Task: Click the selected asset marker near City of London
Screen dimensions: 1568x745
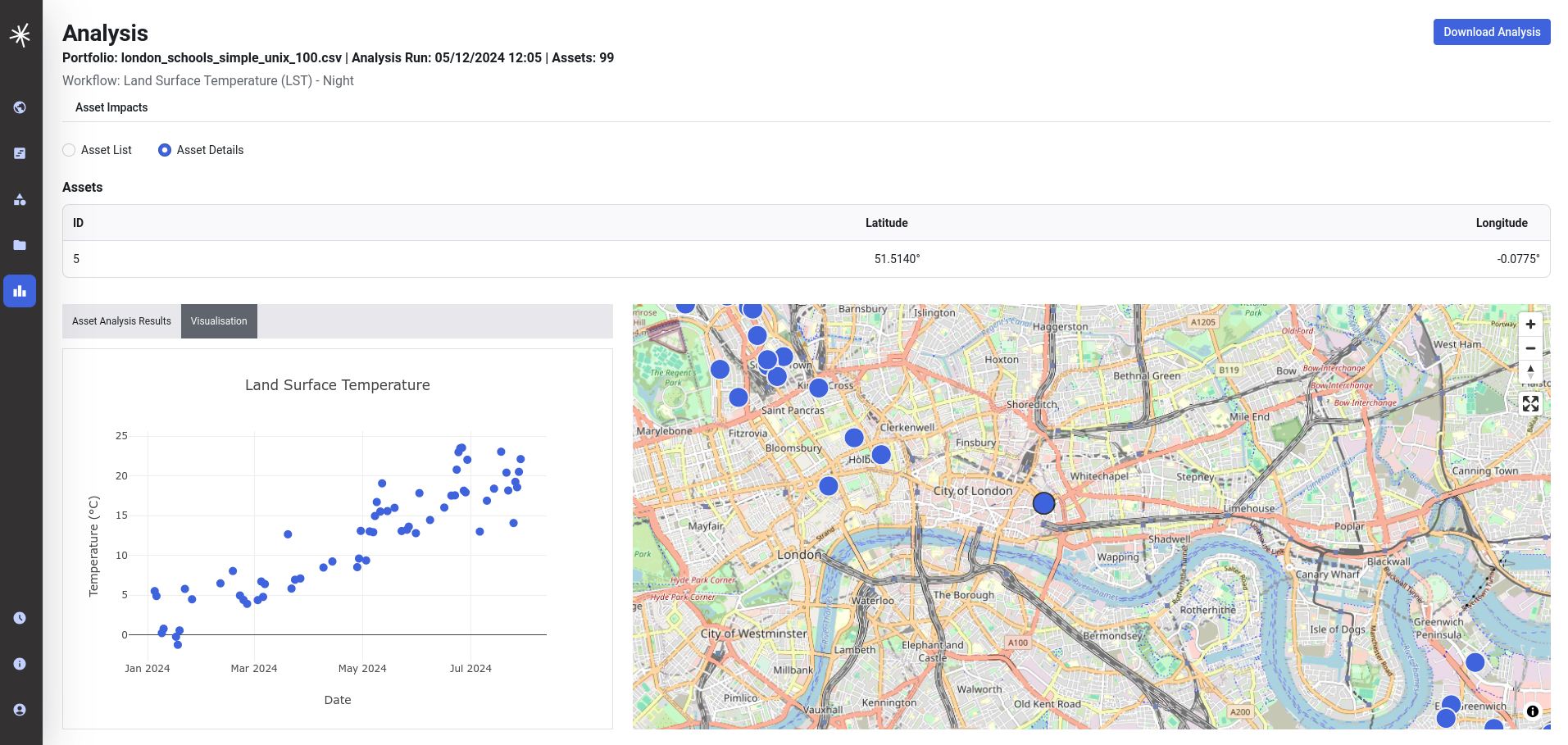Action: coord(1043,503)
